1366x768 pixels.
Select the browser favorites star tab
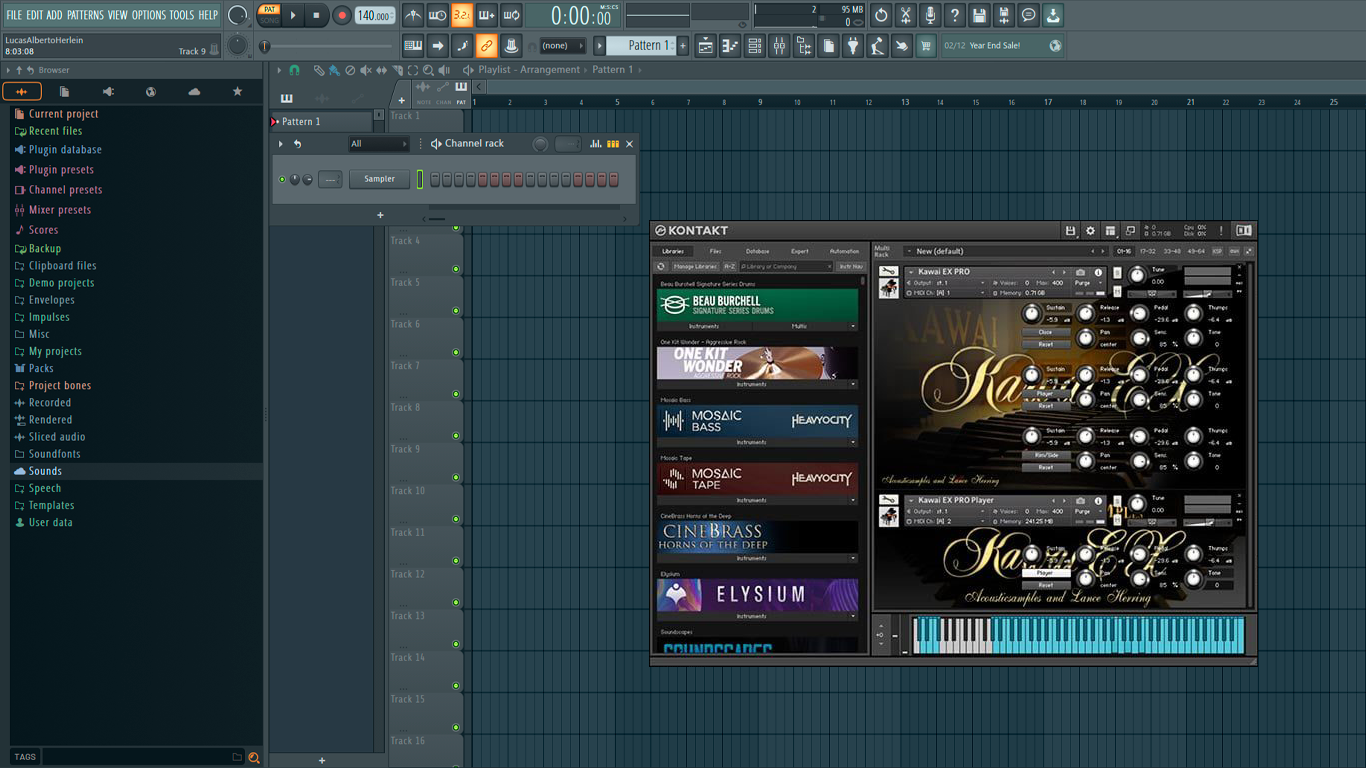click(x=237, y=92)
